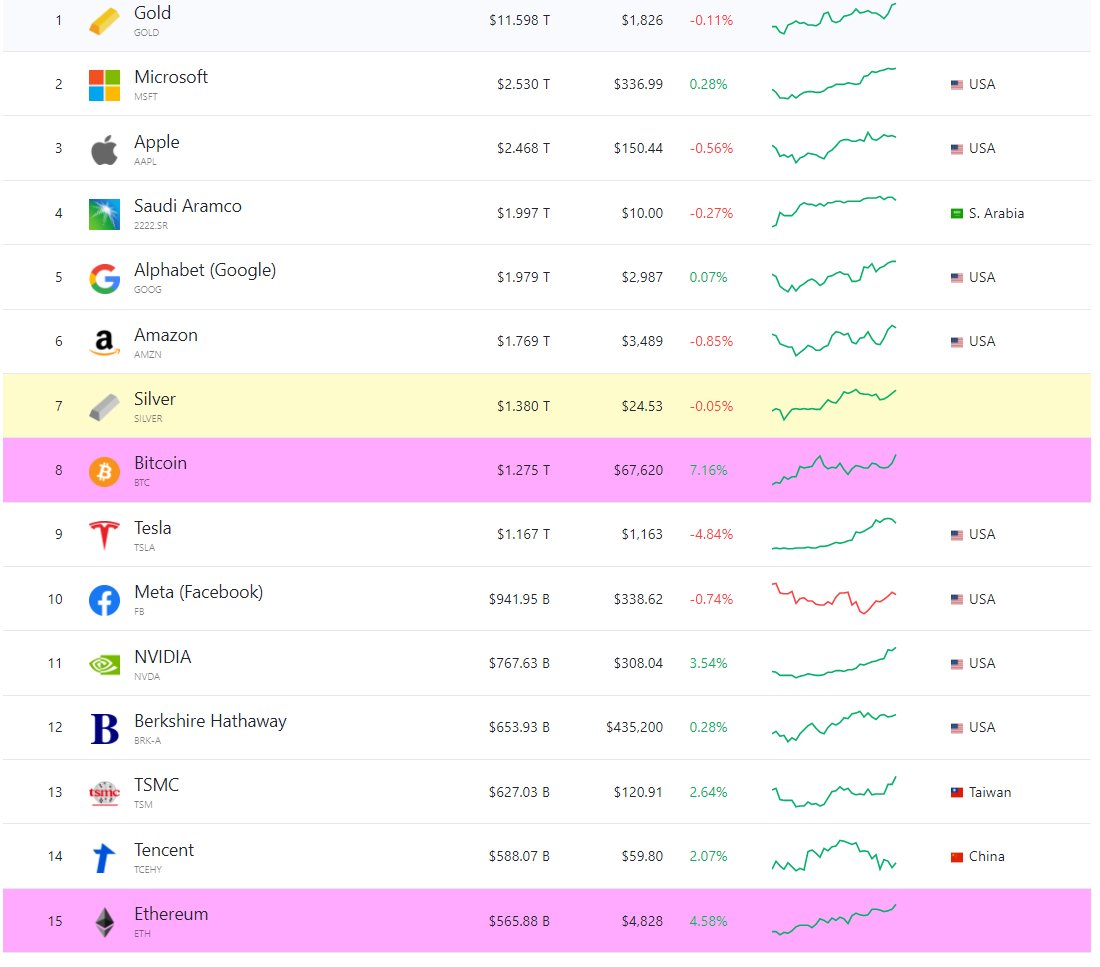Open the Bitcoin asset link

coord(160,463)
